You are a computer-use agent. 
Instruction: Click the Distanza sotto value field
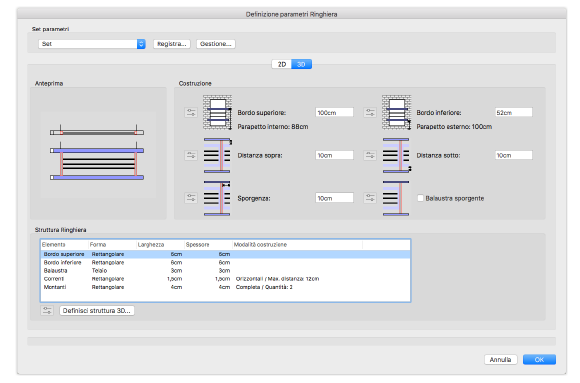point(514,155)
